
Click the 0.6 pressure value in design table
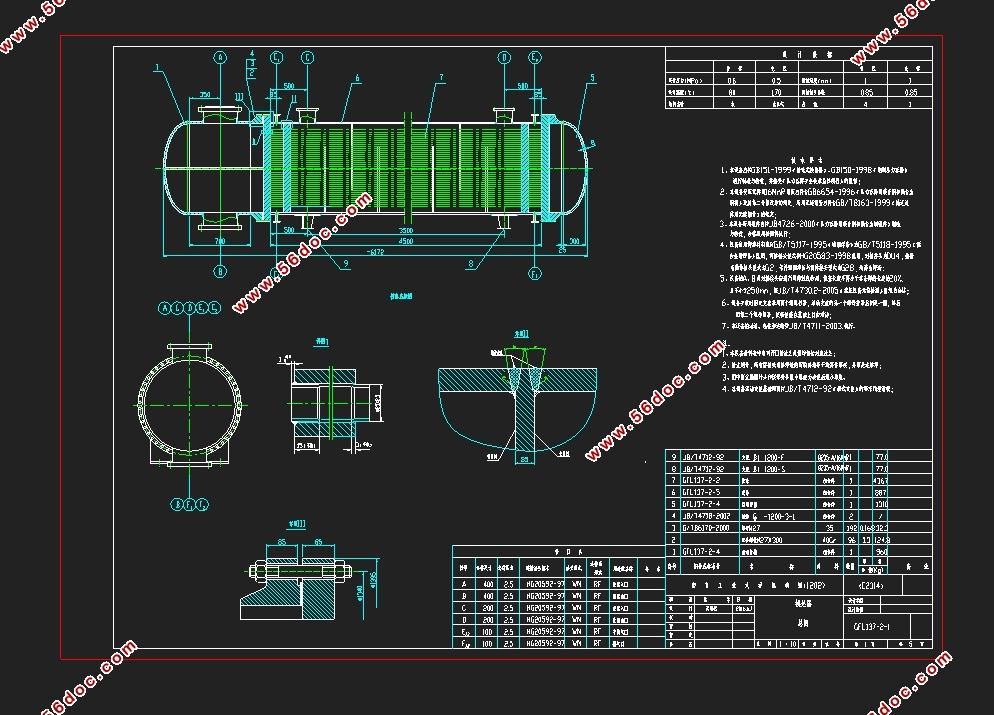pos(732,81)
